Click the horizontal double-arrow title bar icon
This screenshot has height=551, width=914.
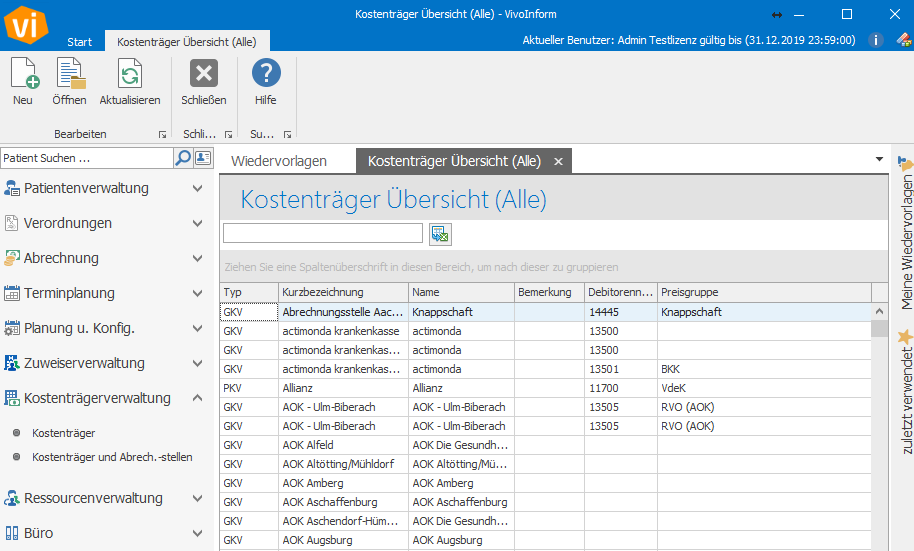point(776,15)
